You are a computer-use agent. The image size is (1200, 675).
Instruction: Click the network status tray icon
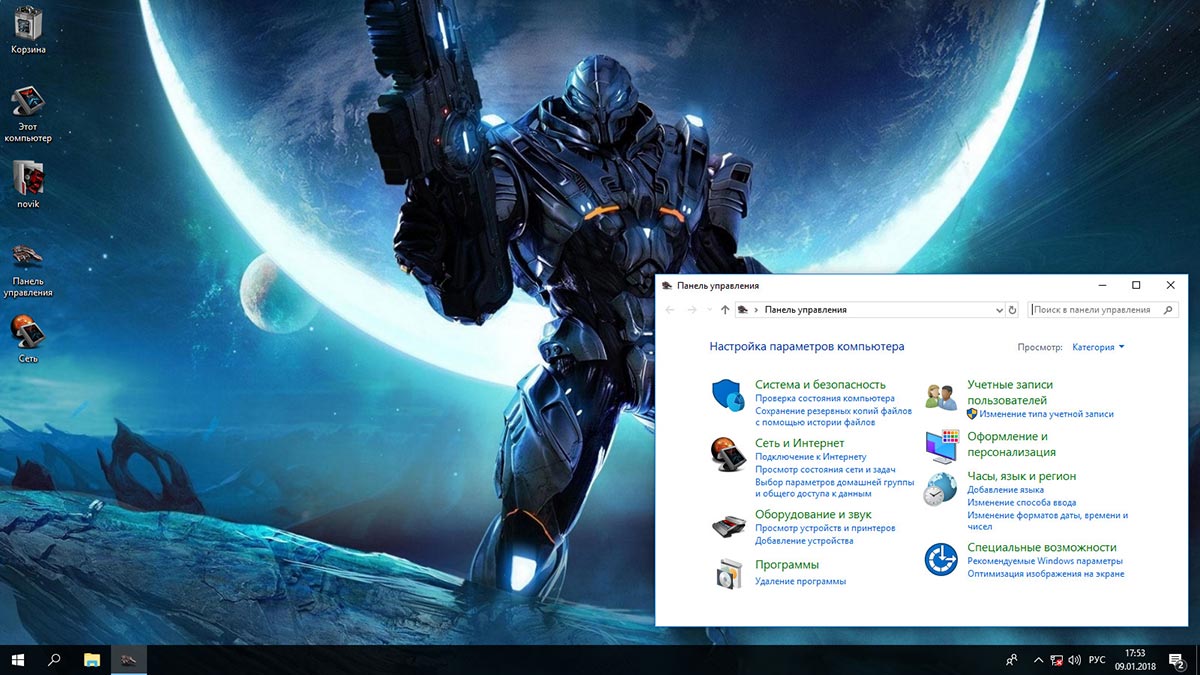click(x=1055, y=660)
